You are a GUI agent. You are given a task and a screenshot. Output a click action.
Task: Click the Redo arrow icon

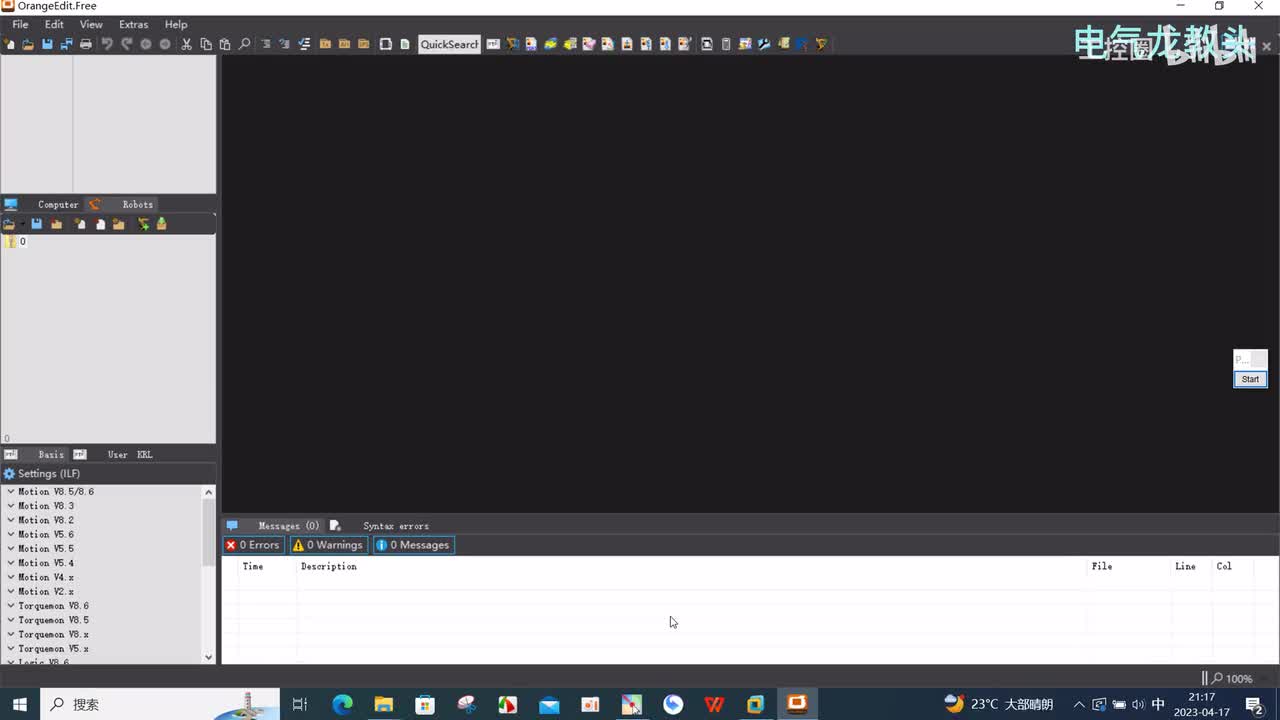[126, 44]
